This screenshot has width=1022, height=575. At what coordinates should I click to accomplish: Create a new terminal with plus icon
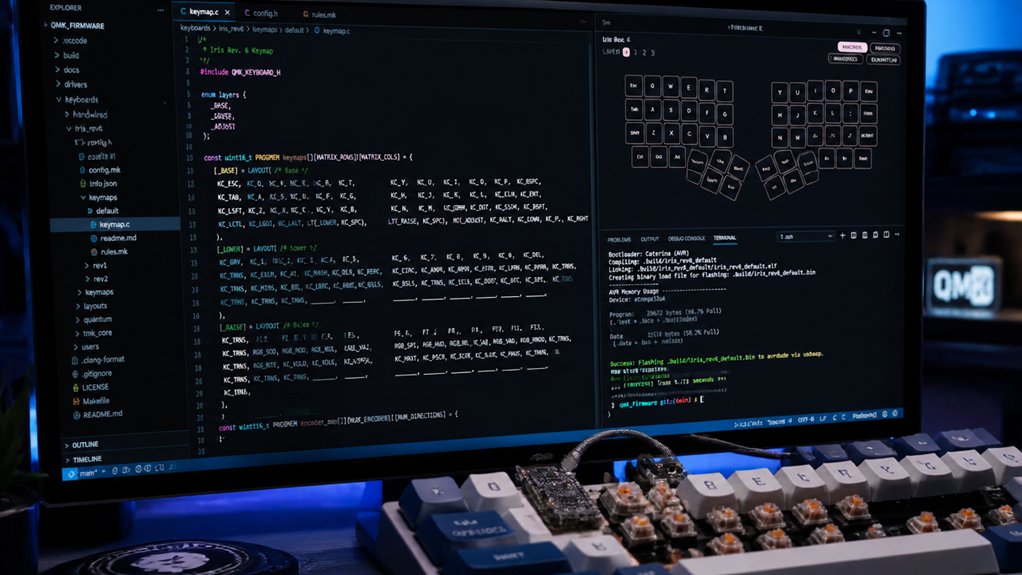tap(843, 235)
